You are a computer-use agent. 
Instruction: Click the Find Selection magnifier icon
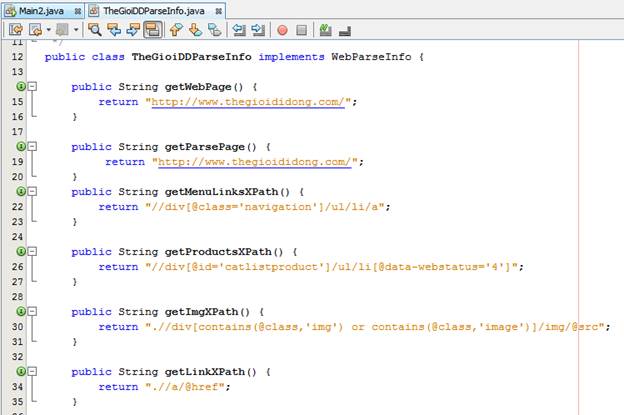[95, 30]
